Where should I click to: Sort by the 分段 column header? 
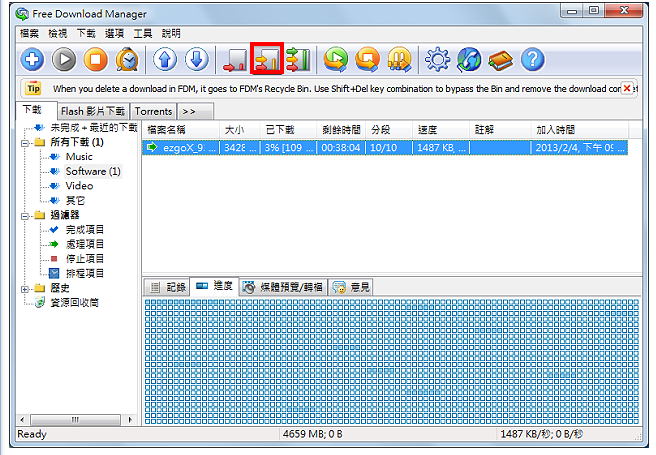[389, 130]
